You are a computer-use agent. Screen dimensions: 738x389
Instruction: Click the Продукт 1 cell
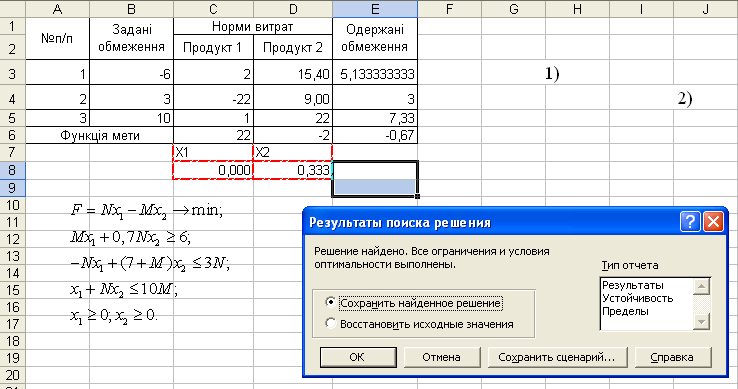coord(213,47)
